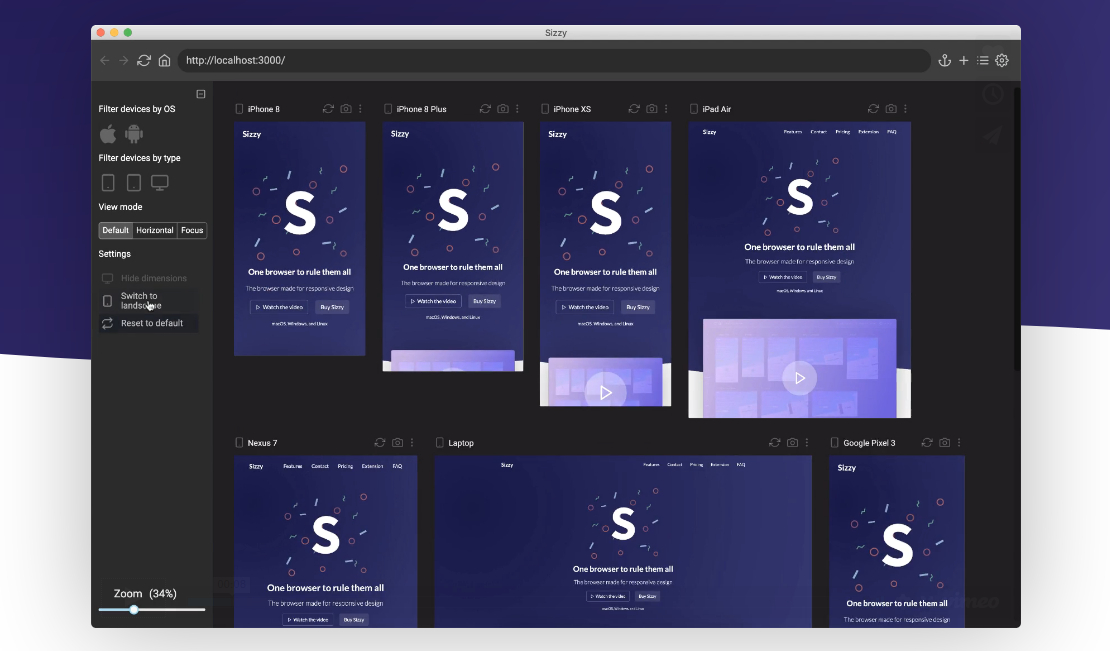Filter devices by Android OS
The width and height of the screenshot is (1110, 651).
click(133, 133)
